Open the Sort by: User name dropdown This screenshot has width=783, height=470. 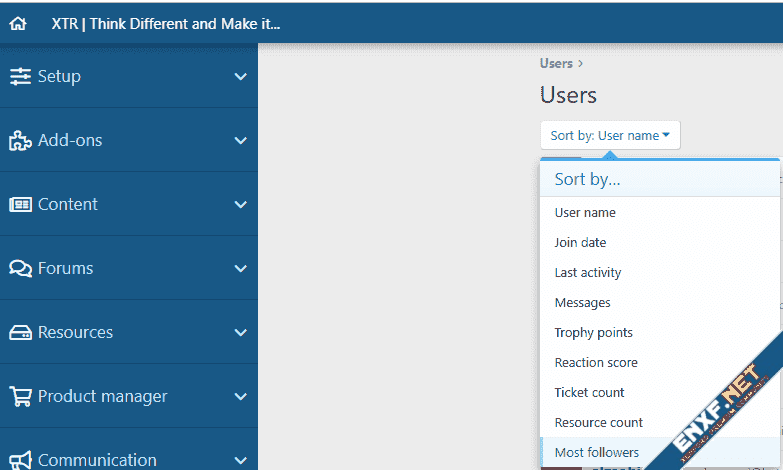pyautogui.click(x=610, y=135)
